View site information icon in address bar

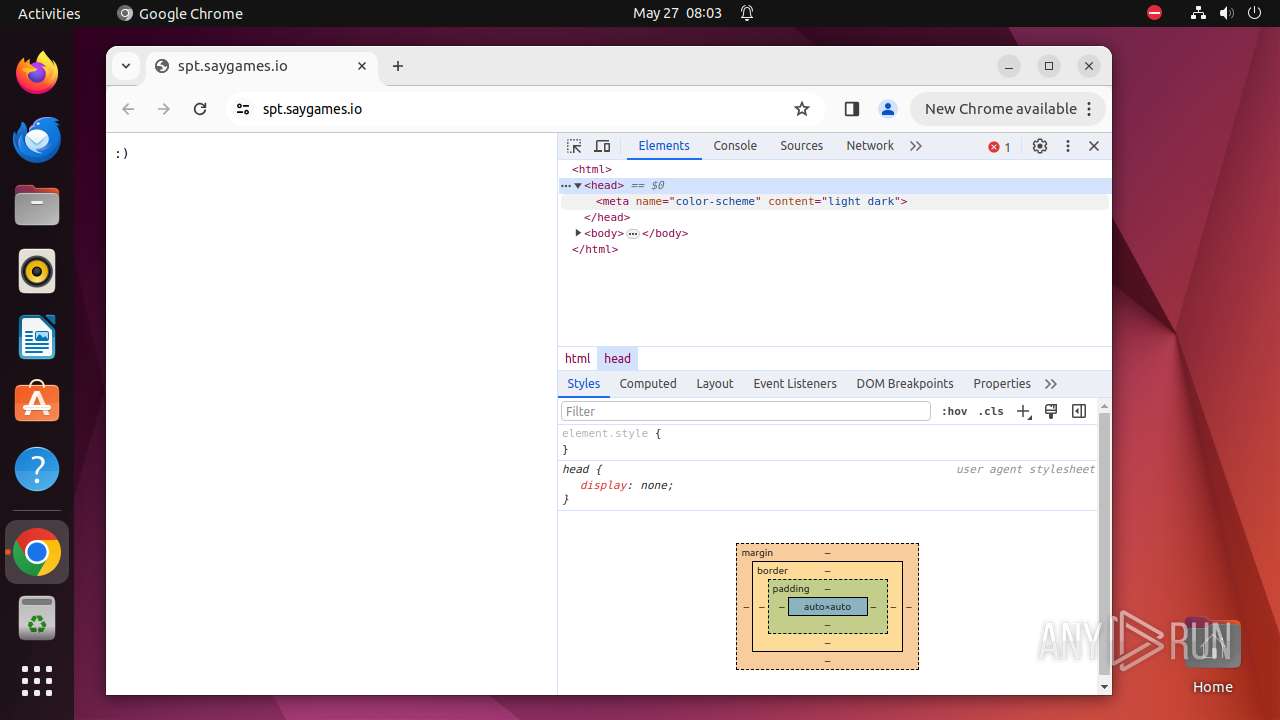point(242,109)
